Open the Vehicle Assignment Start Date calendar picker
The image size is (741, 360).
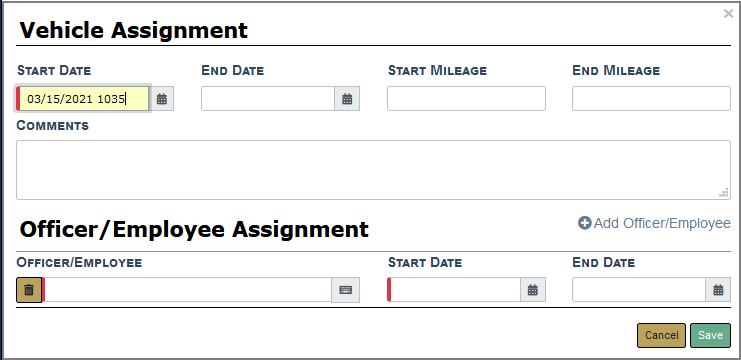click(162, 99)
